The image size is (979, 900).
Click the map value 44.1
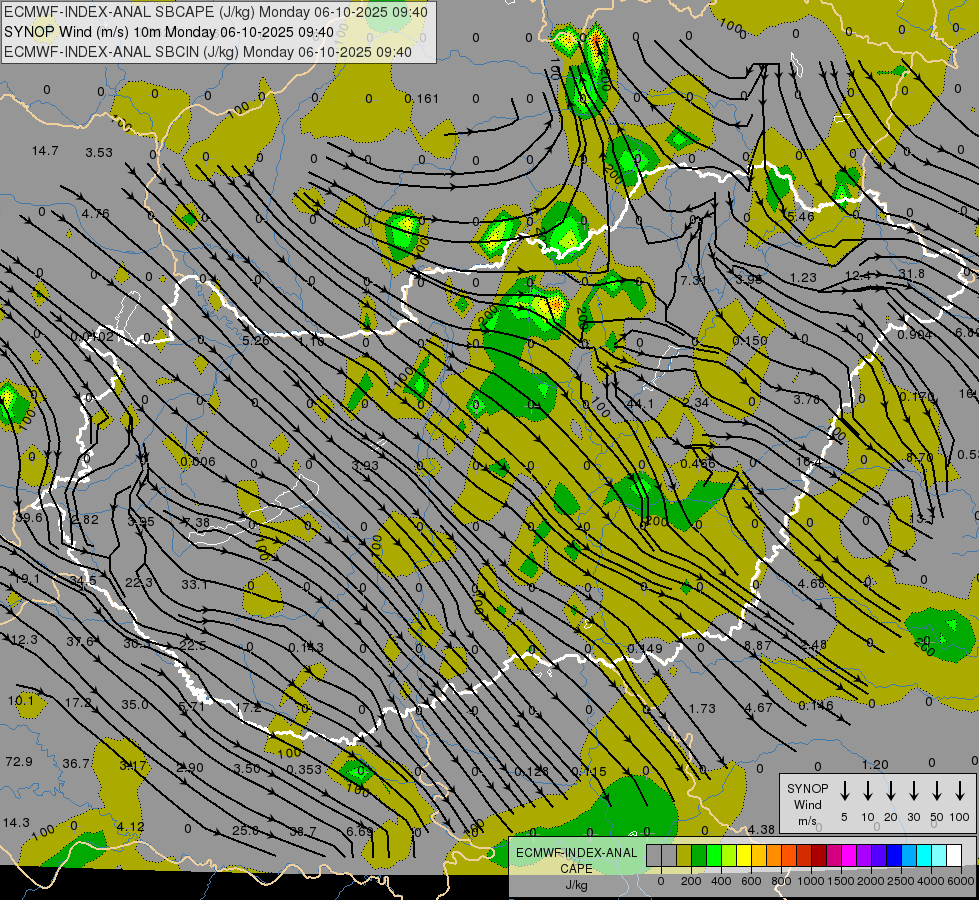(640, 403)
